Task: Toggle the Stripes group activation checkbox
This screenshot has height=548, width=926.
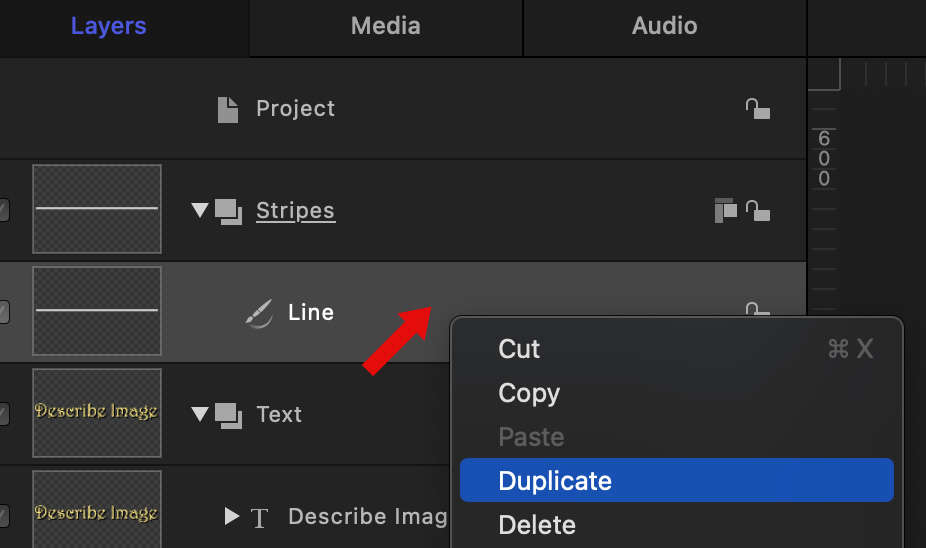Action: point(3,211)
